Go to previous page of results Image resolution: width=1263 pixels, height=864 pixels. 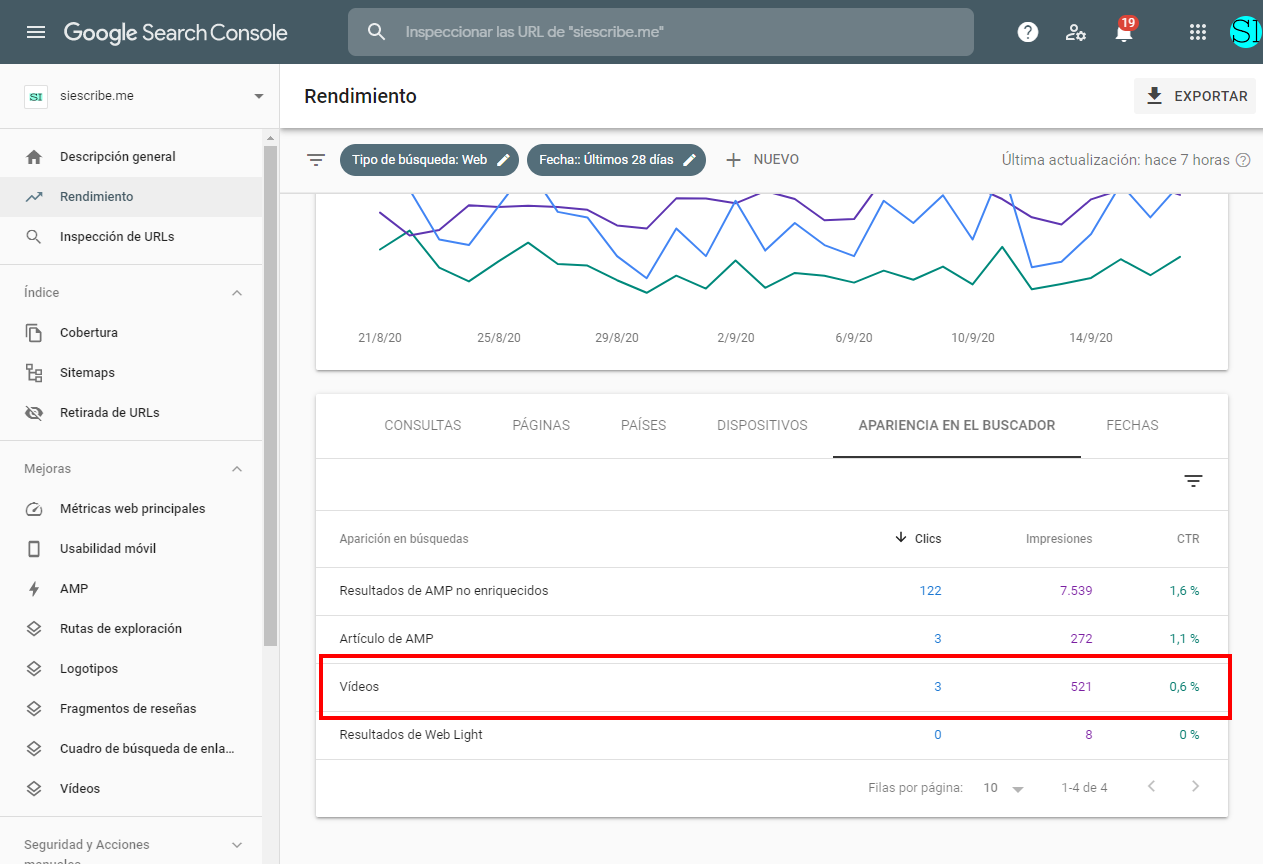coord(1151,787)
